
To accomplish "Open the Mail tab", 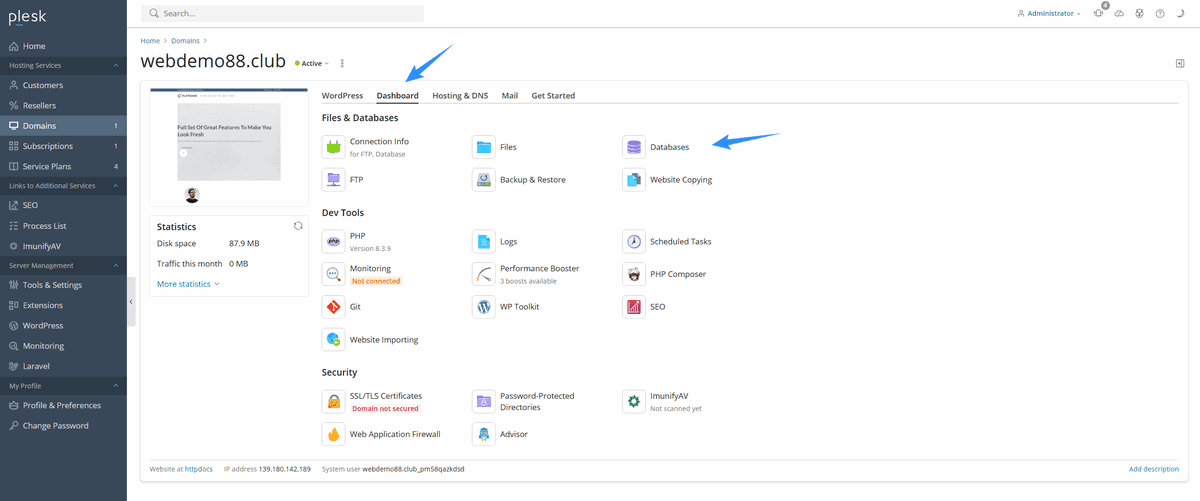I will coord(510,96).
